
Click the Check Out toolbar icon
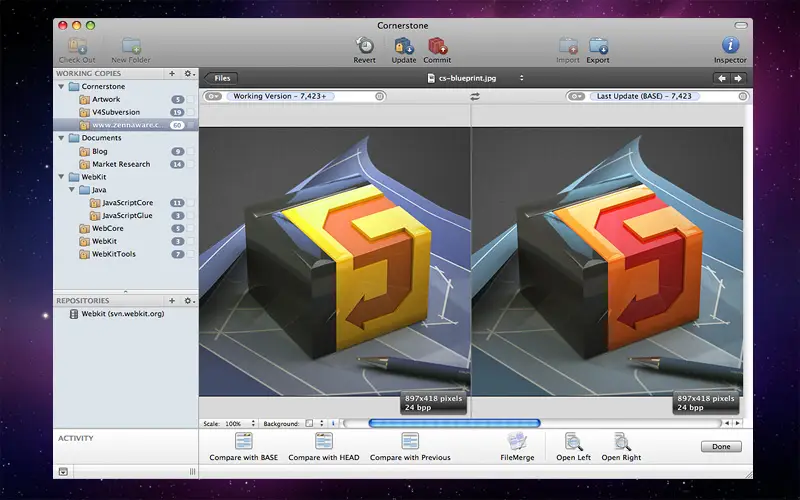tap(77, 46)
